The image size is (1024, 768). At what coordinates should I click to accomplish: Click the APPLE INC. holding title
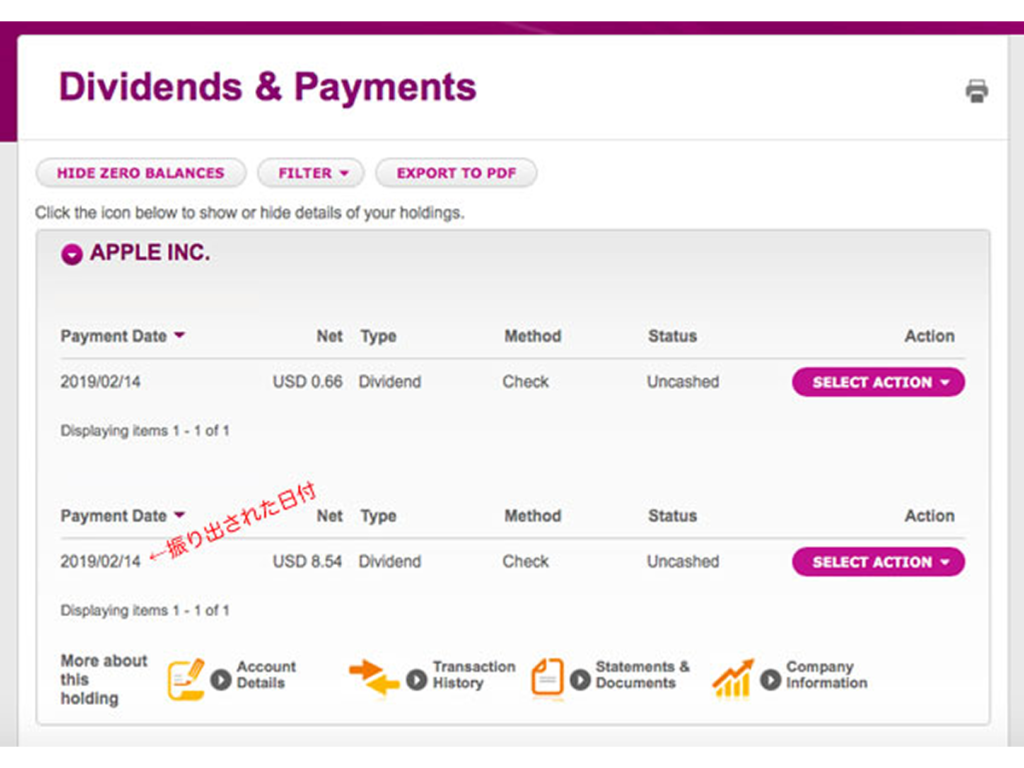pyautogui.click(x=150, y=253)
